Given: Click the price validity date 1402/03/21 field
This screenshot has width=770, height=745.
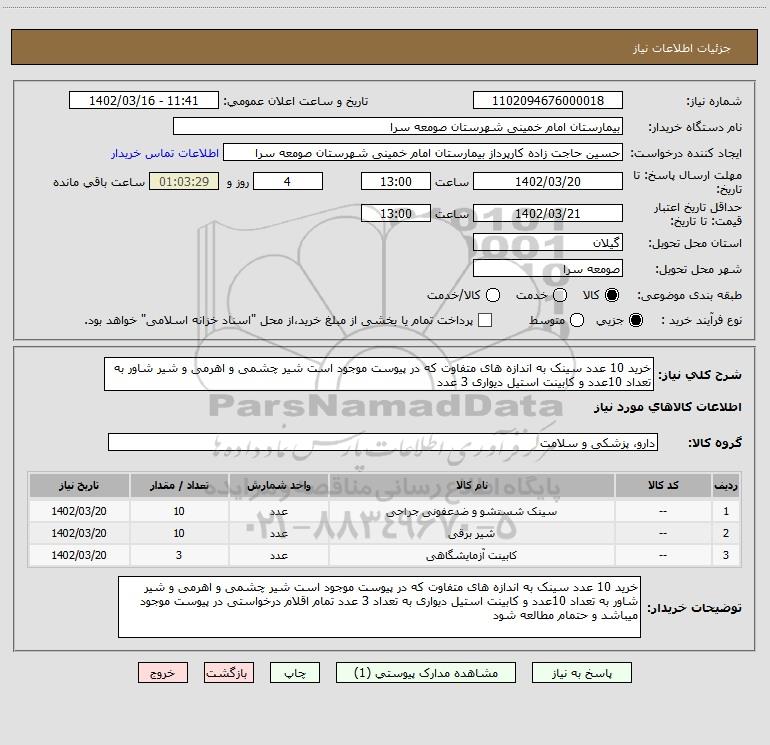Looking at the screenshot, I should pos(548,213).
